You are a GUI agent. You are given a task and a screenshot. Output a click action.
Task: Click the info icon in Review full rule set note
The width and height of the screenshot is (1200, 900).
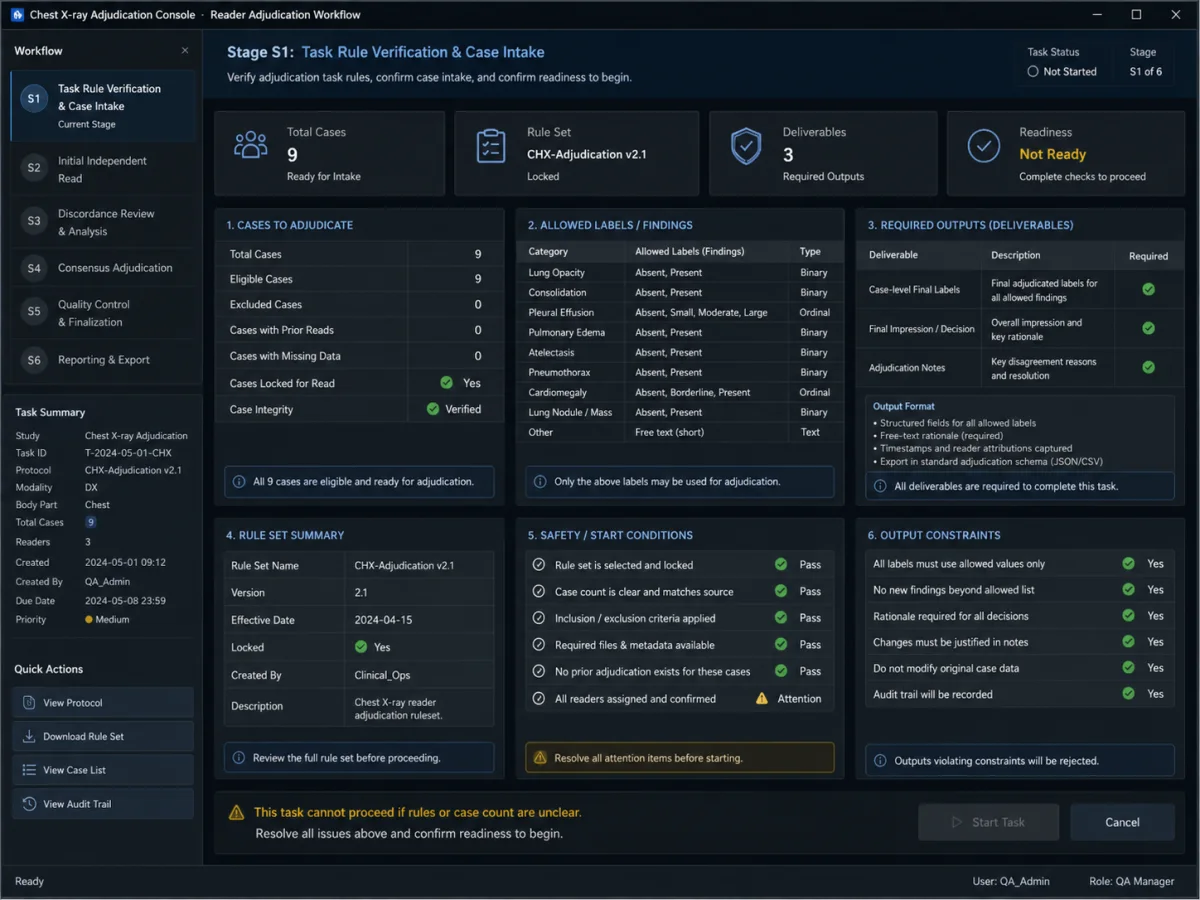tap(239, 758)
